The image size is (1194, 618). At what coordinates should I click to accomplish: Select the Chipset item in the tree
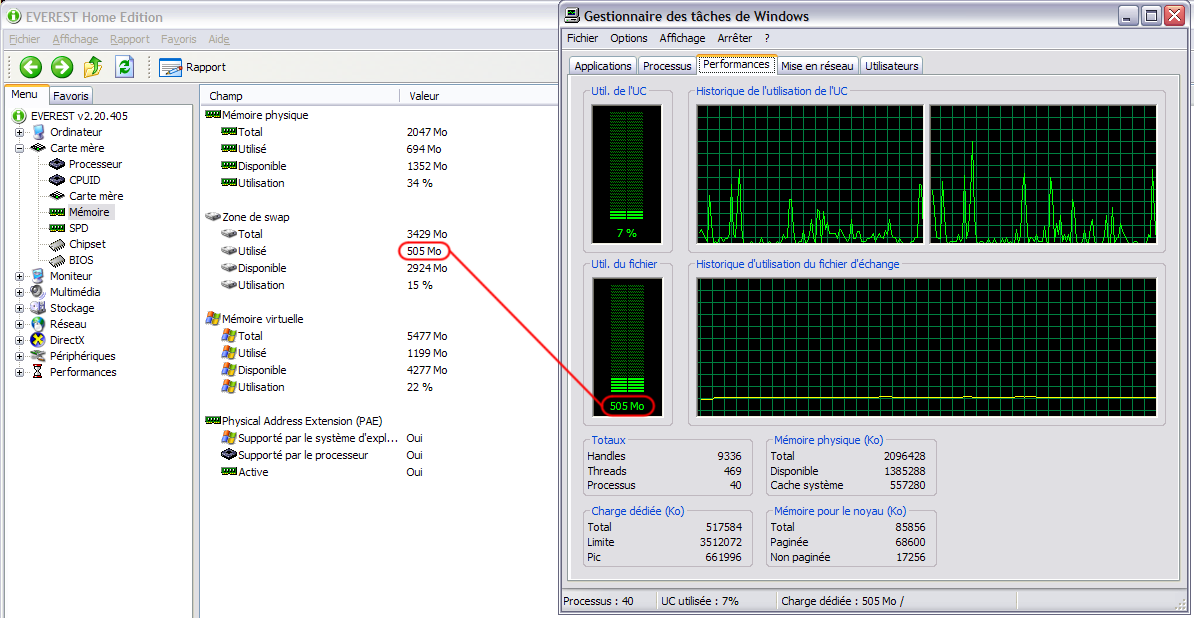tap(87, 244)
